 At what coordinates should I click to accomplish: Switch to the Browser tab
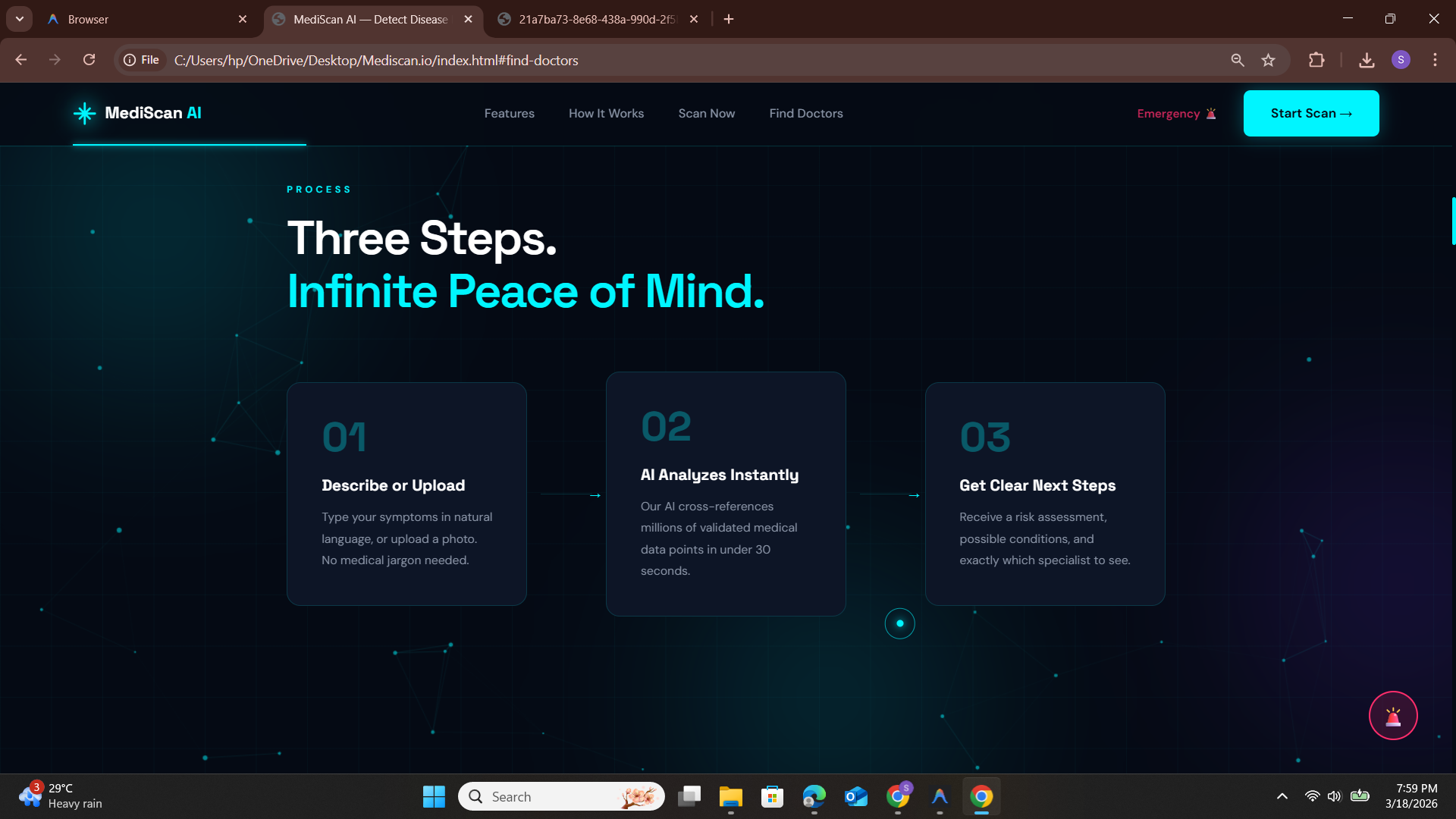[x=144, y=19]
